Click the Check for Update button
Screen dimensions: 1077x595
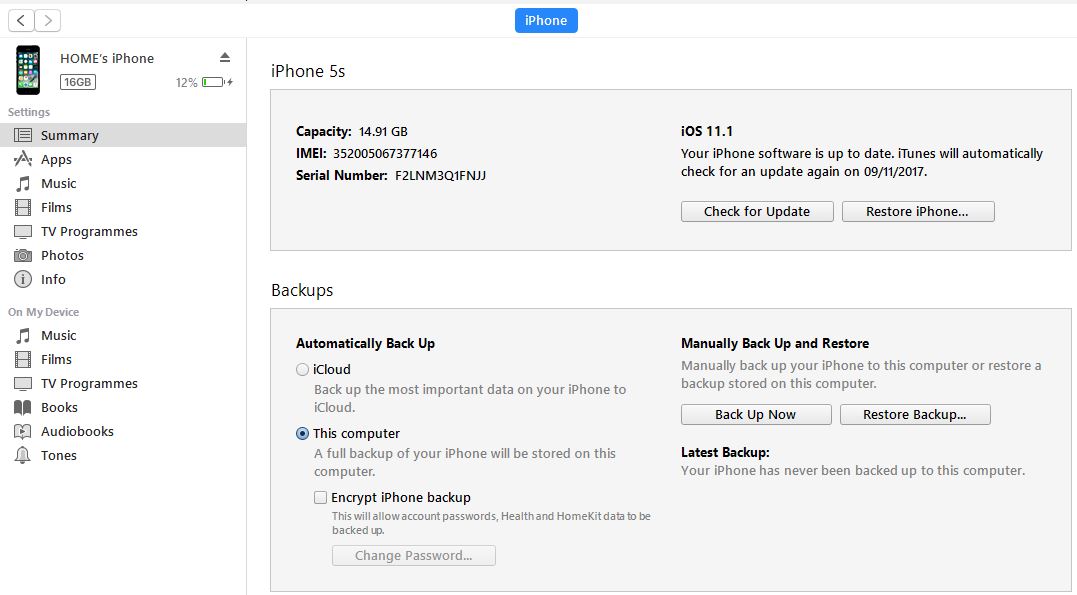point(757,211)
